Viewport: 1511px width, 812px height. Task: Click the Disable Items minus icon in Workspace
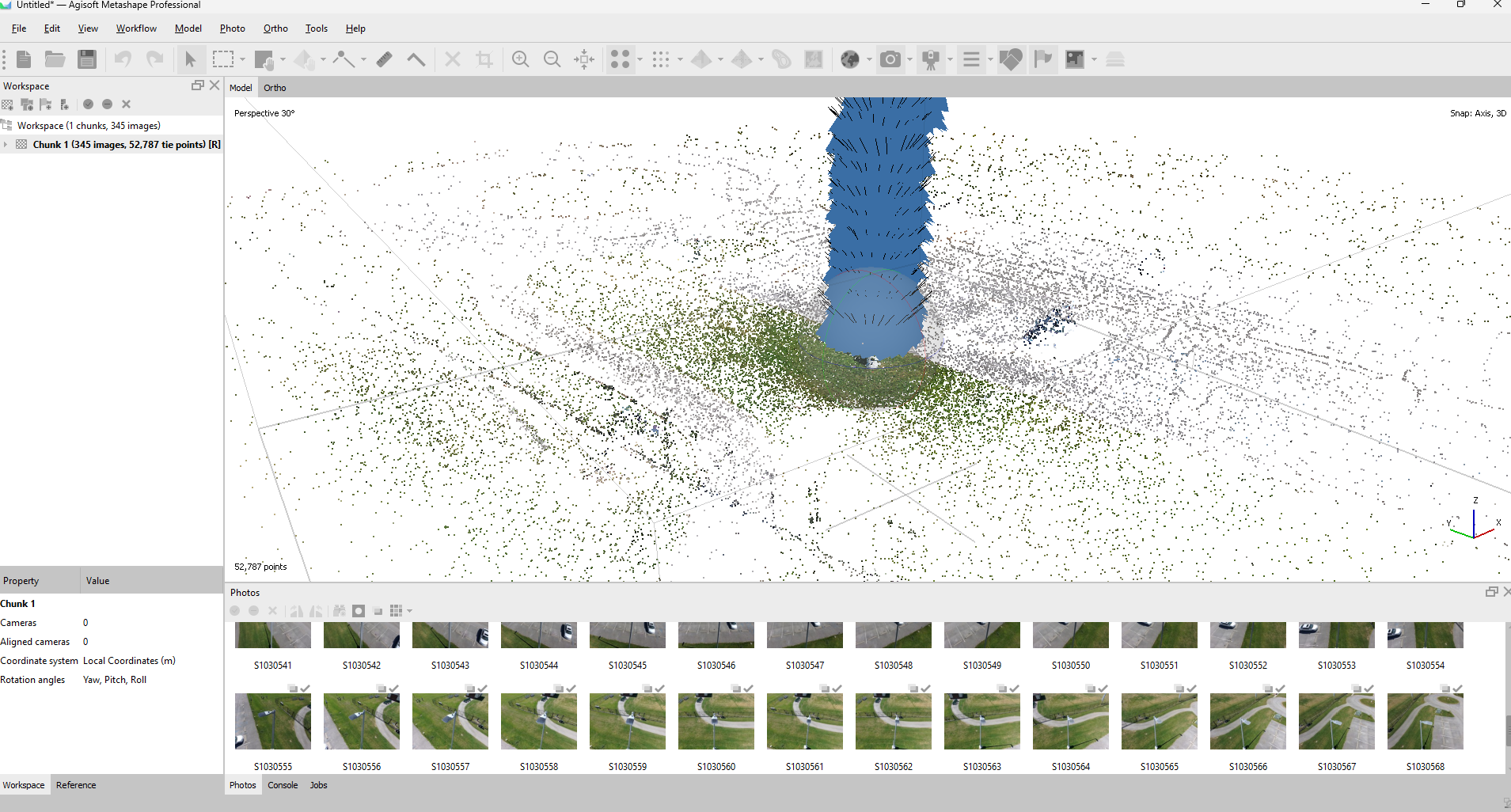[x=107, y=104]
